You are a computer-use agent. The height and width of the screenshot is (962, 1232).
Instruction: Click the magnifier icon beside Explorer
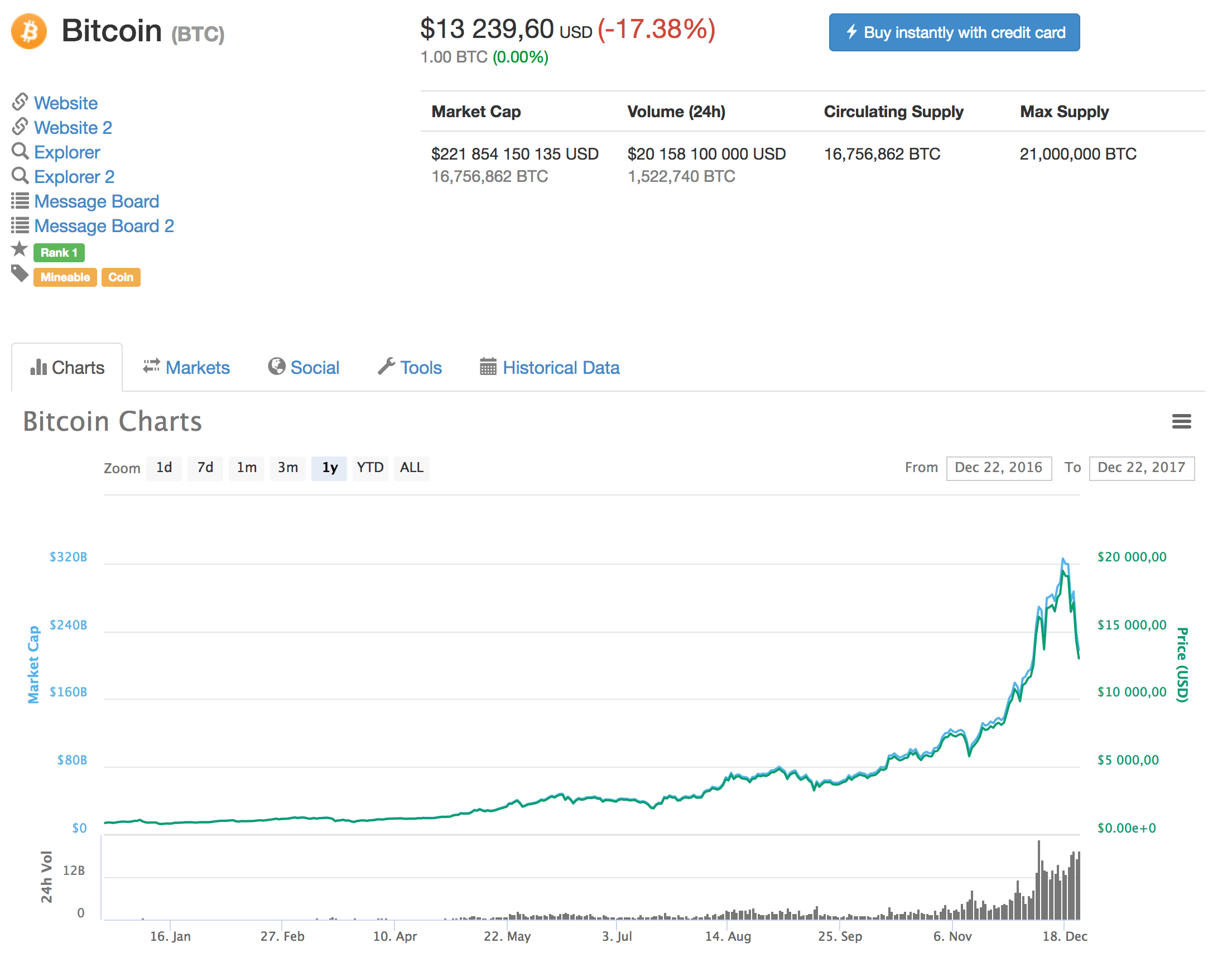pos(20,151)
